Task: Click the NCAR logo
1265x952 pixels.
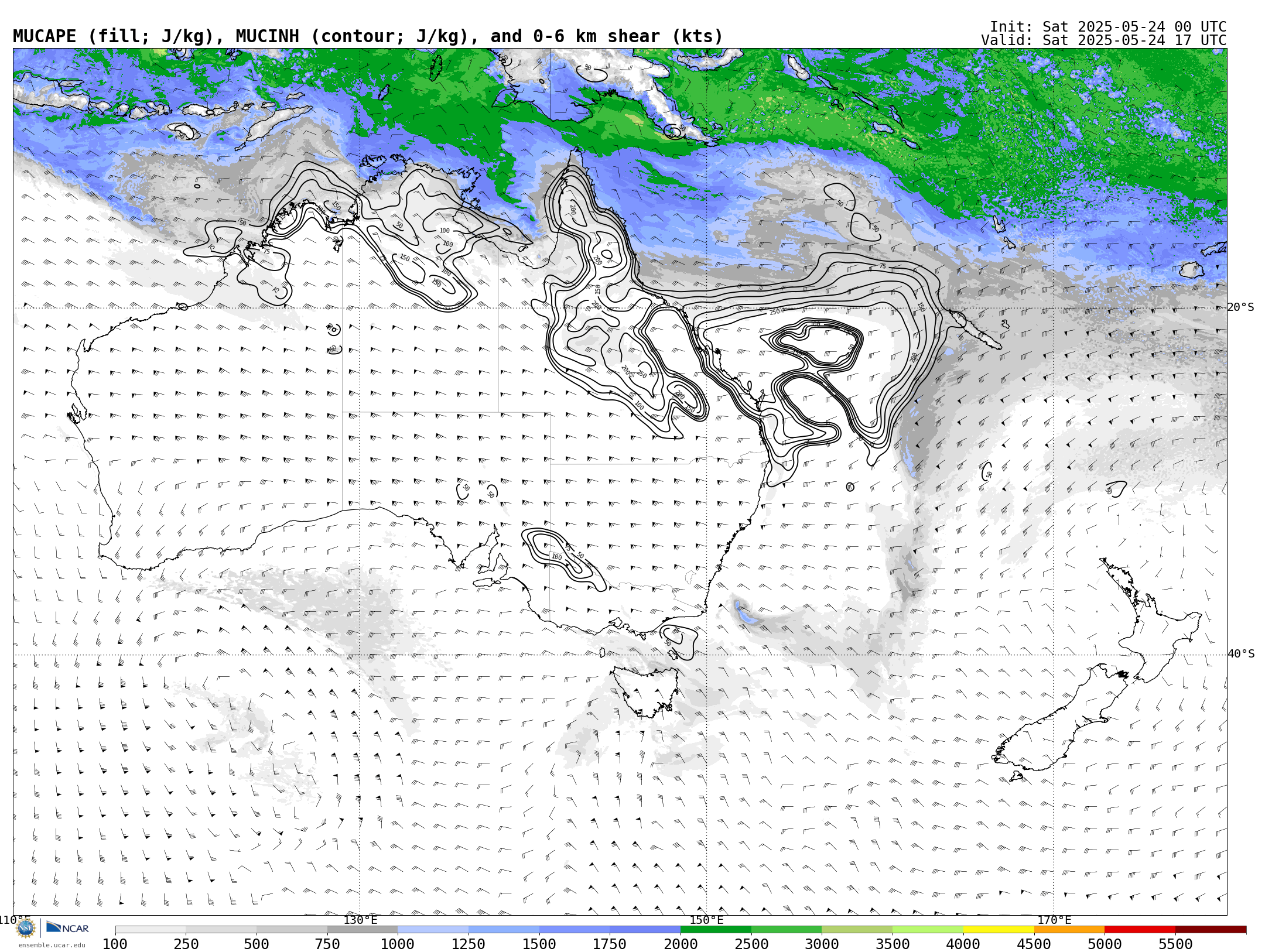Action: (67, 928)
